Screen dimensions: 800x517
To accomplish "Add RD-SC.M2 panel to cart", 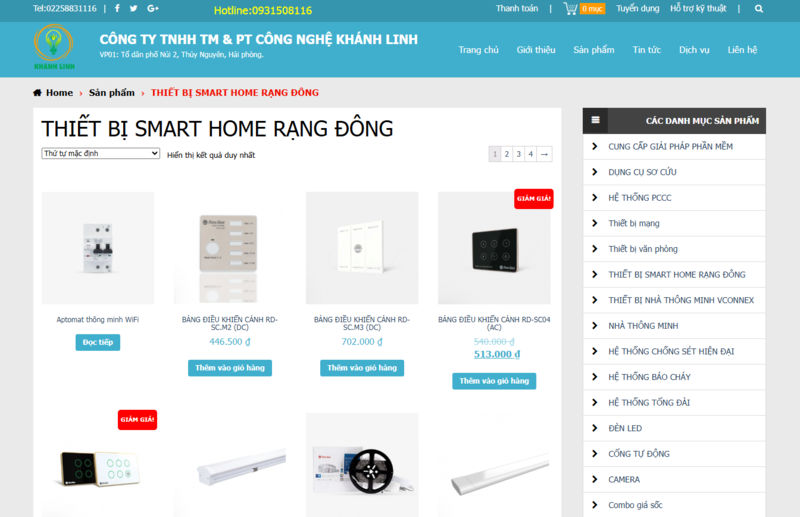I will pyautogui.click(x=230, y=368).
